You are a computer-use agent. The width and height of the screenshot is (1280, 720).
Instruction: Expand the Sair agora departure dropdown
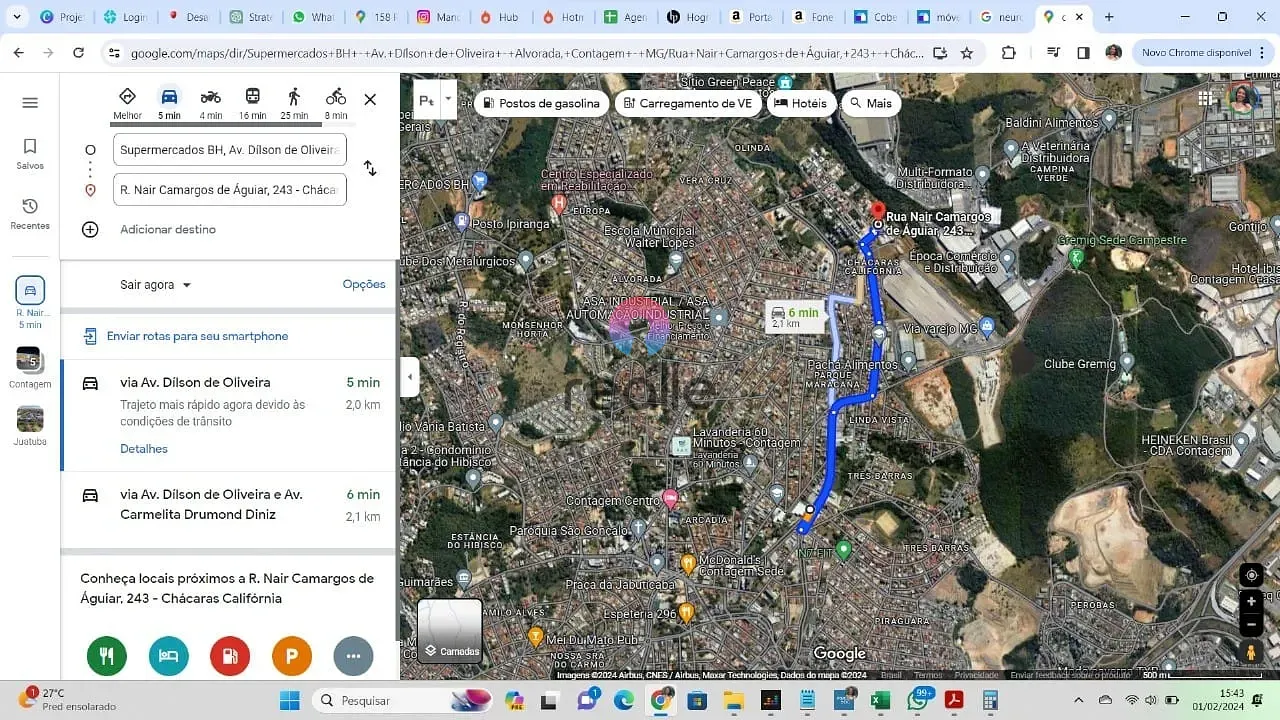click(156, 285)
